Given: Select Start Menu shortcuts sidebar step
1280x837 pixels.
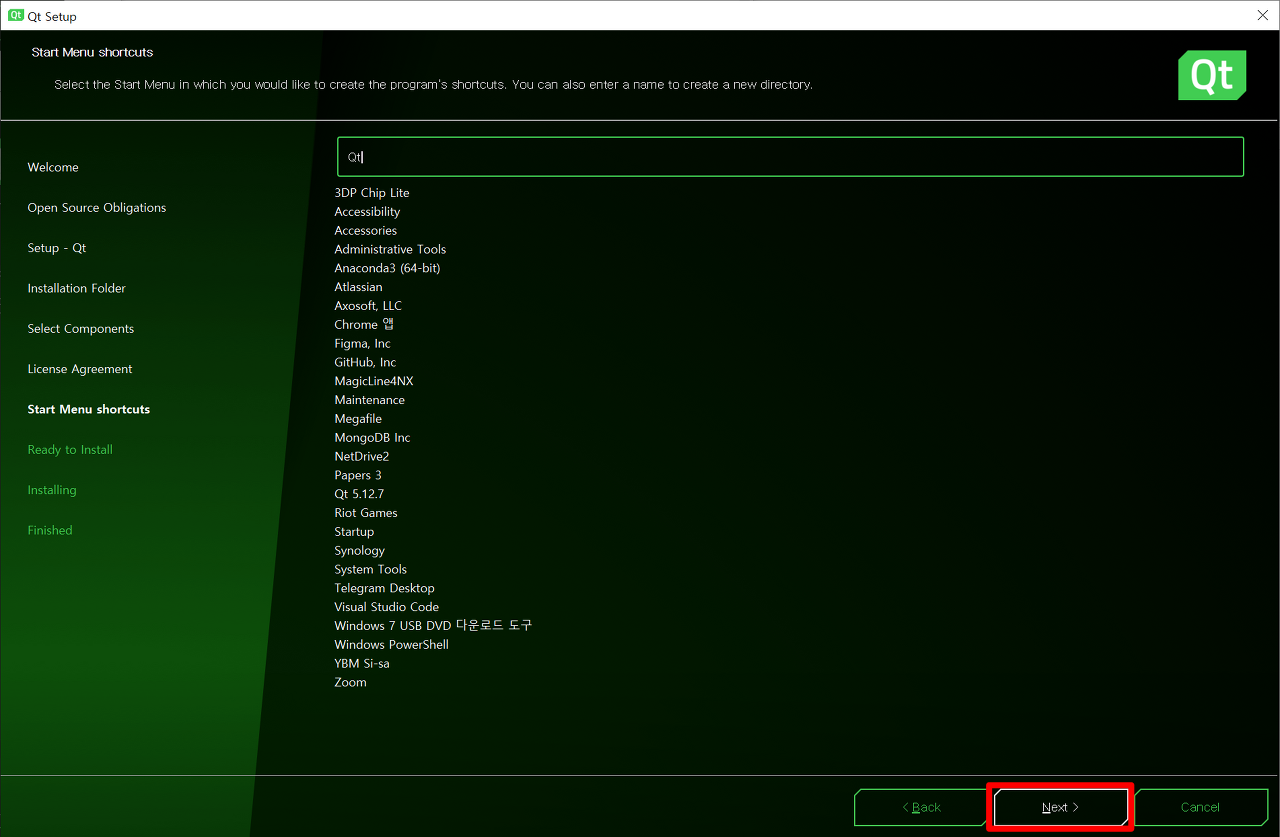Looking at the screenshot, I should click(x=89, y=409).
